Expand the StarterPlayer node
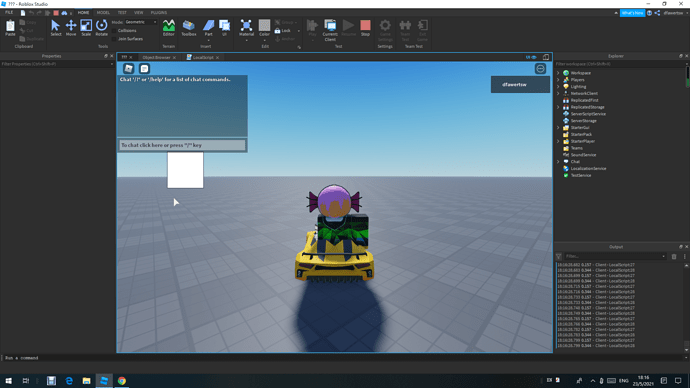 pyautogui.click(x=558, y=141)
